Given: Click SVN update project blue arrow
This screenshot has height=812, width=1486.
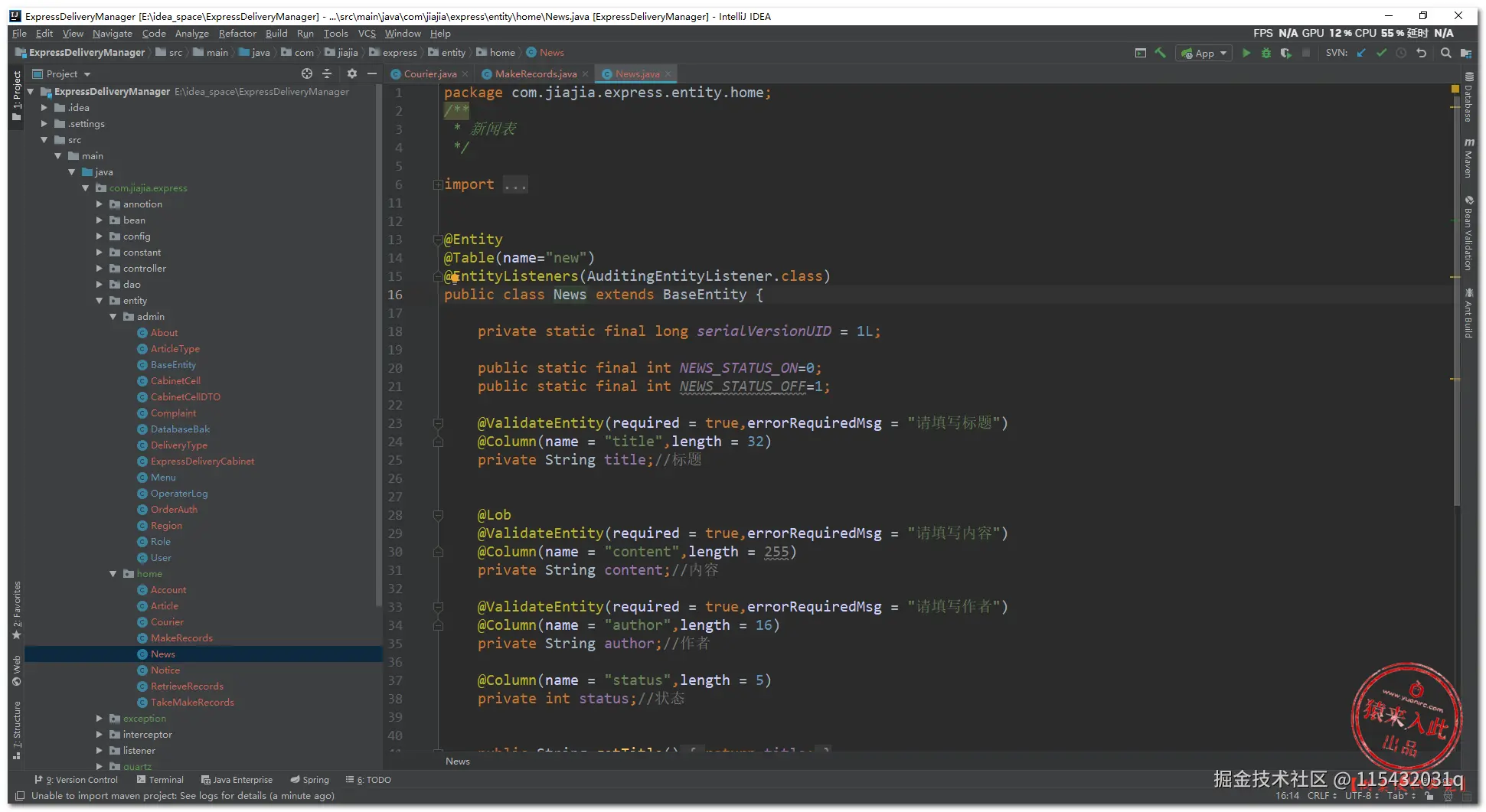Looking at the screenshot, I should 1361,53.
